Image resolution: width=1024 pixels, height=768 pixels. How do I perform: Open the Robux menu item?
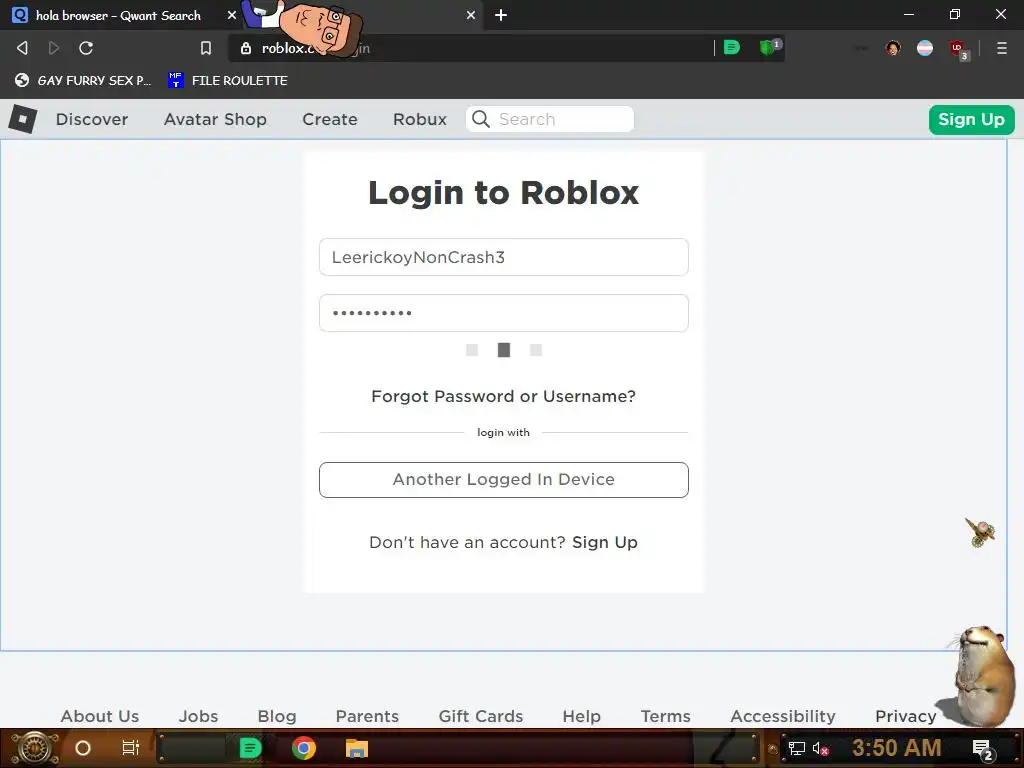coord(420,120)
